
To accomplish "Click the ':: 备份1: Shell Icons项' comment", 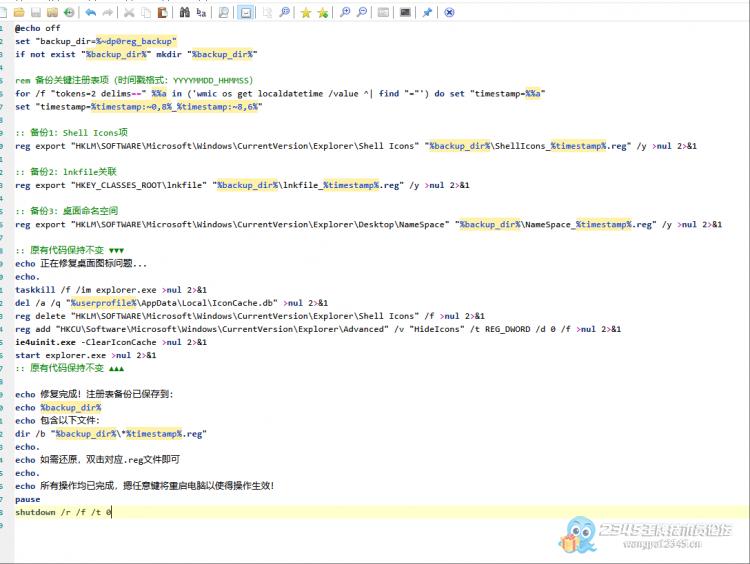I will tap(71, 133).
